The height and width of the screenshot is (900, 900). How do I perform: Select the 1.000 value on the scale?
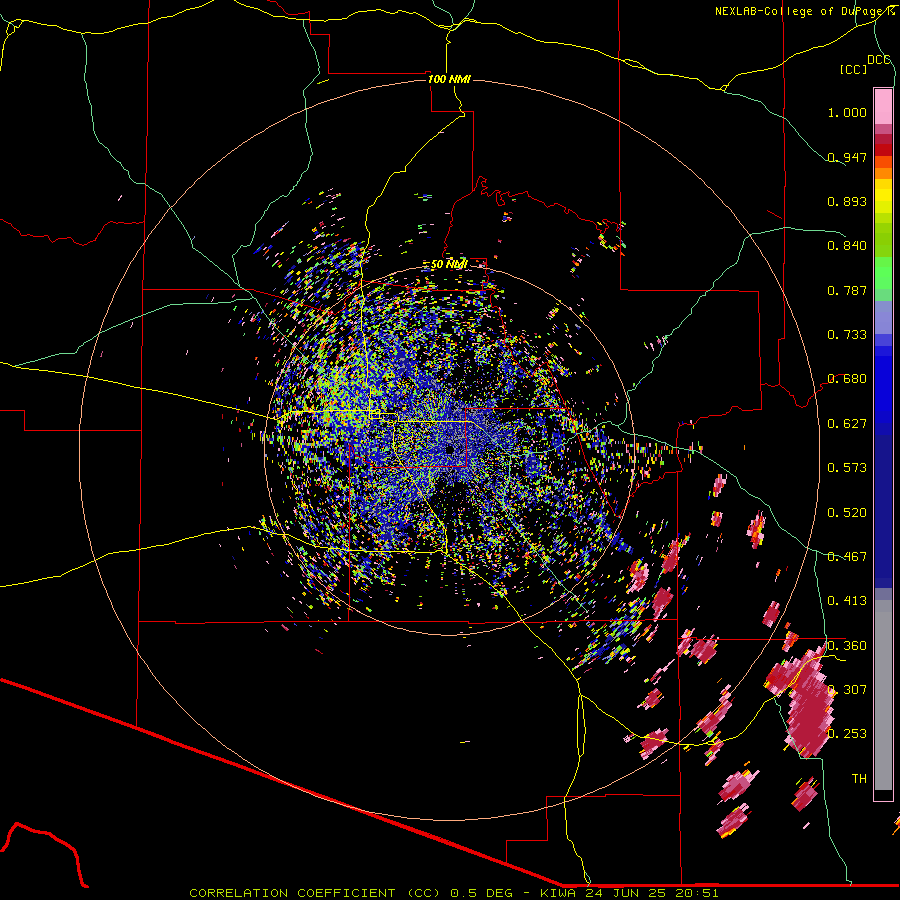click(x=847, y=112)
